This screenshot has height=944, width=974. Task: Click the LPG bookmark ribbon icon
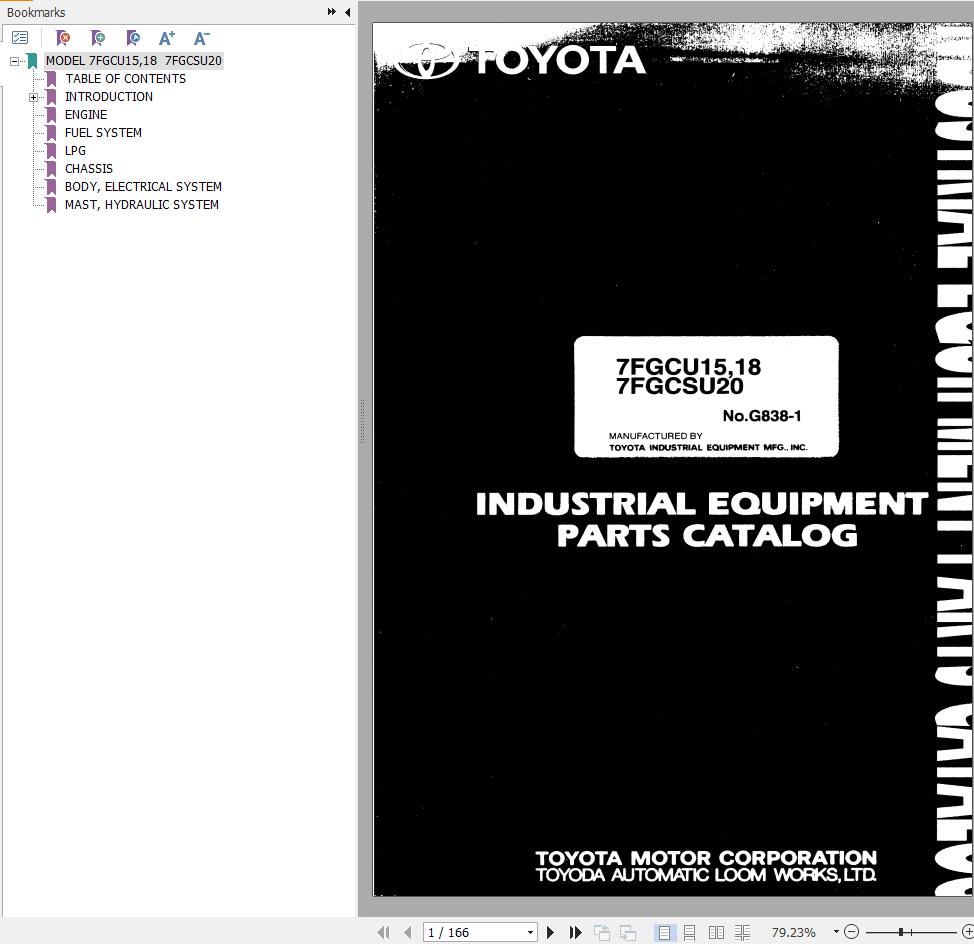52,151
